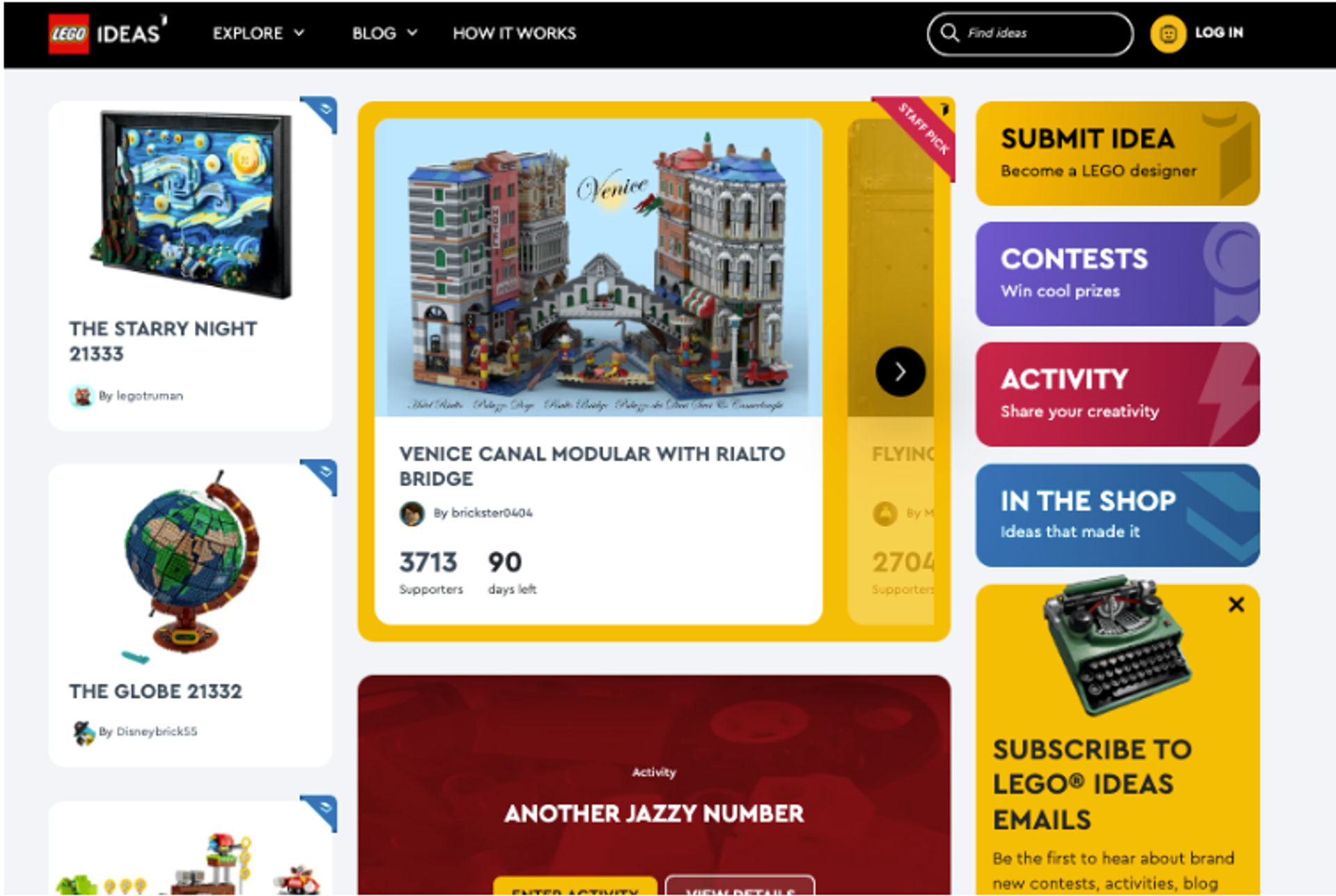The image size is (1336, 896).
Task: Focus the Find ideas search field
Action: click(x=1030, y=33)
